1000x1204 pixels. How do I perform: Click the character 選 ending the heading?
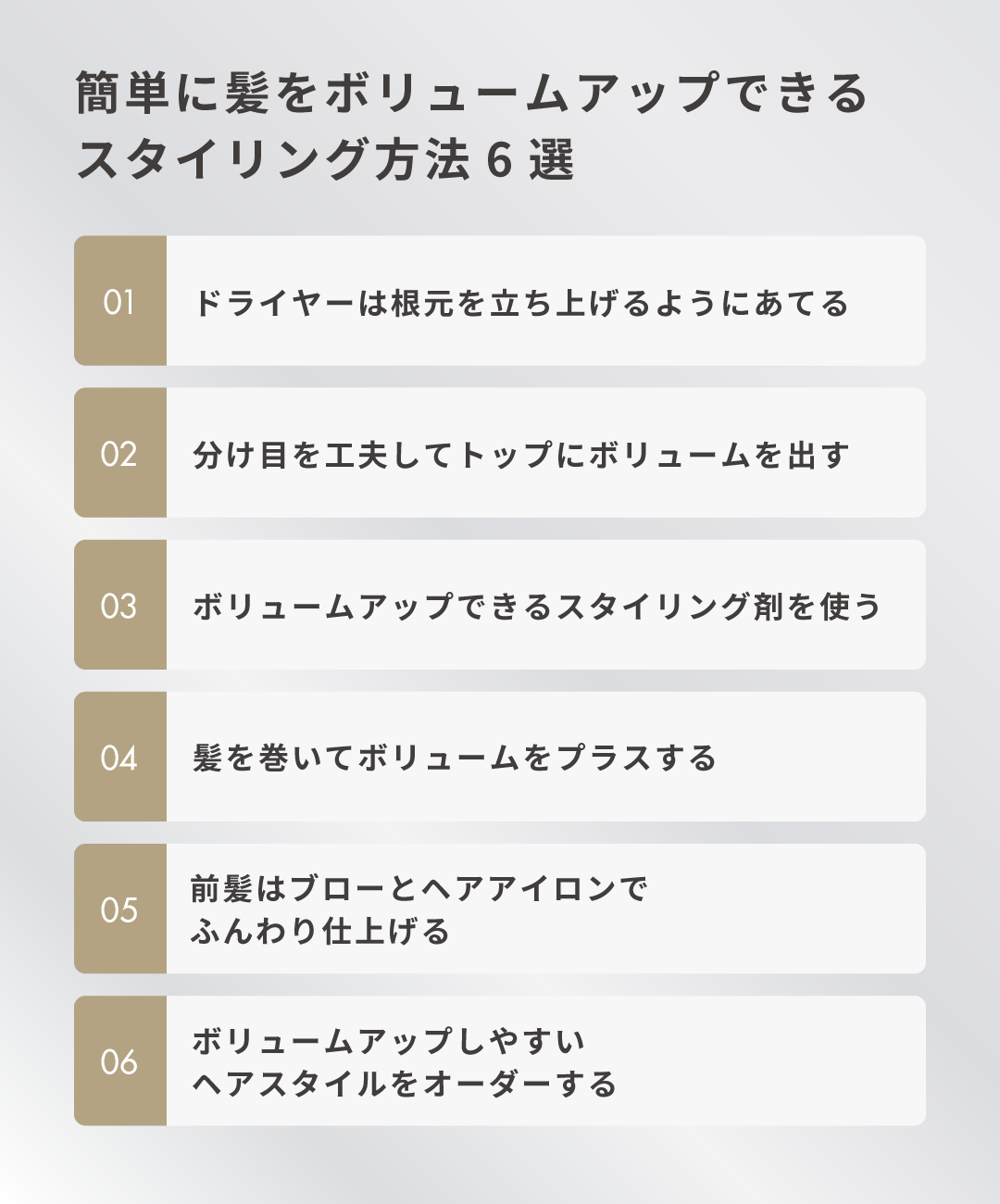tap(553, 161)
